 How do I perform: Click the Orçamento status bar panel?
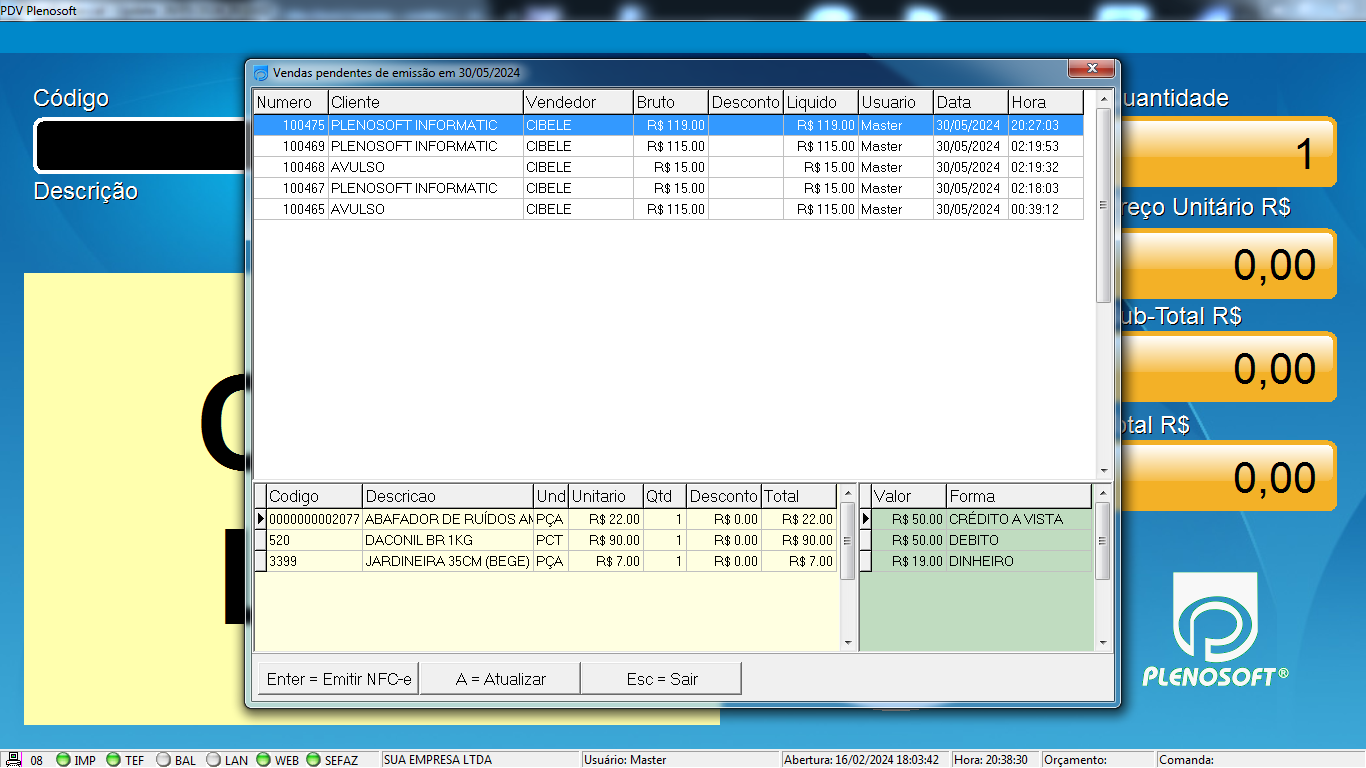(1098, 760)
